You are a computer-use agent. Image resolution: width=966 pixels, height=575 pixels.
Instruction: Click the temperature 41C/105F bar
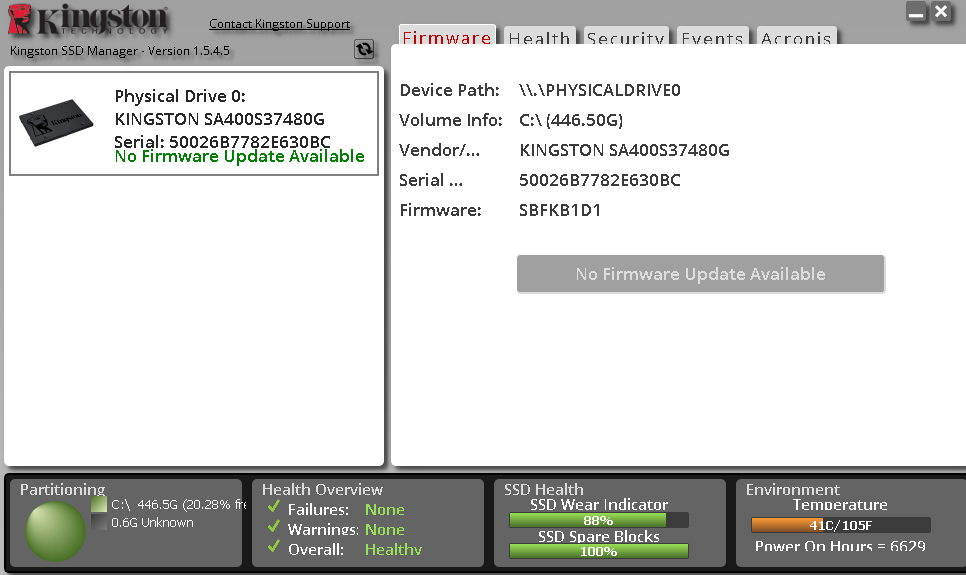841,525
